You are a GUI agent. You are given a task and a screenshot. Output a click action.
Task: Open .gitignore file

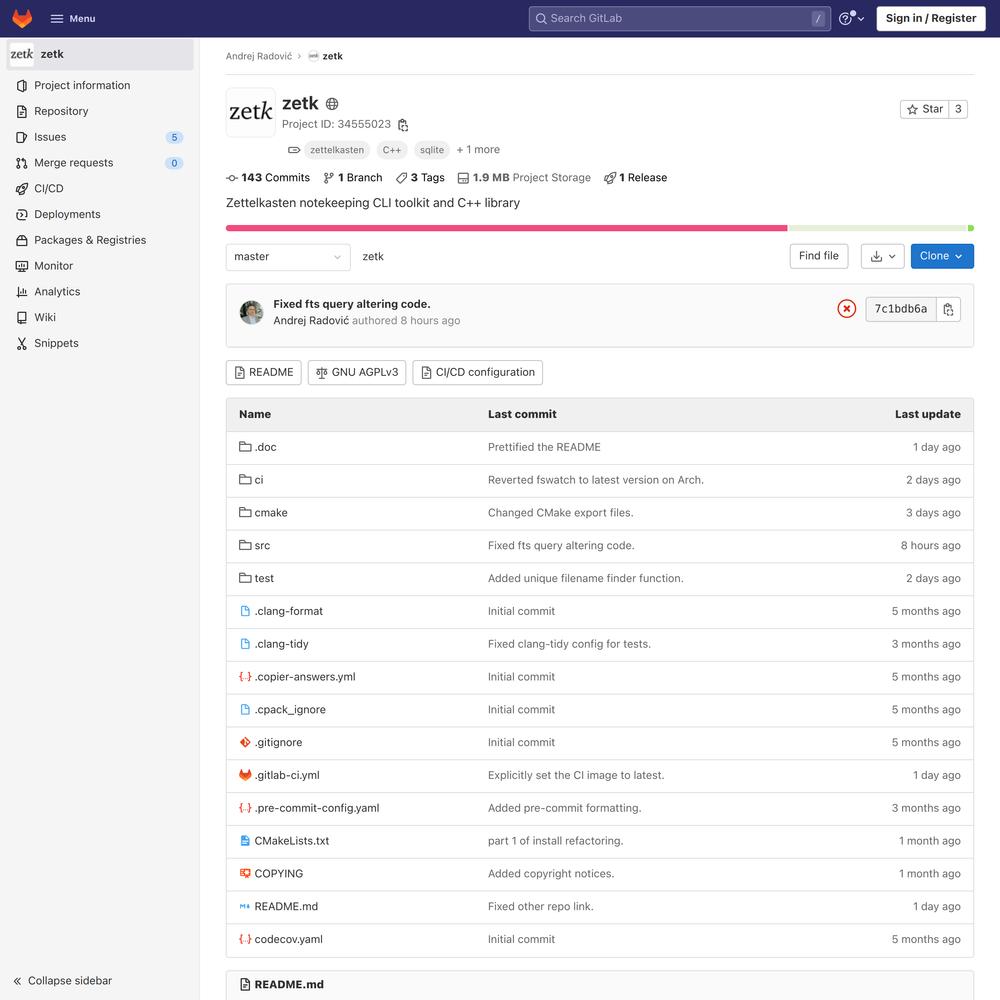(278, 742)
